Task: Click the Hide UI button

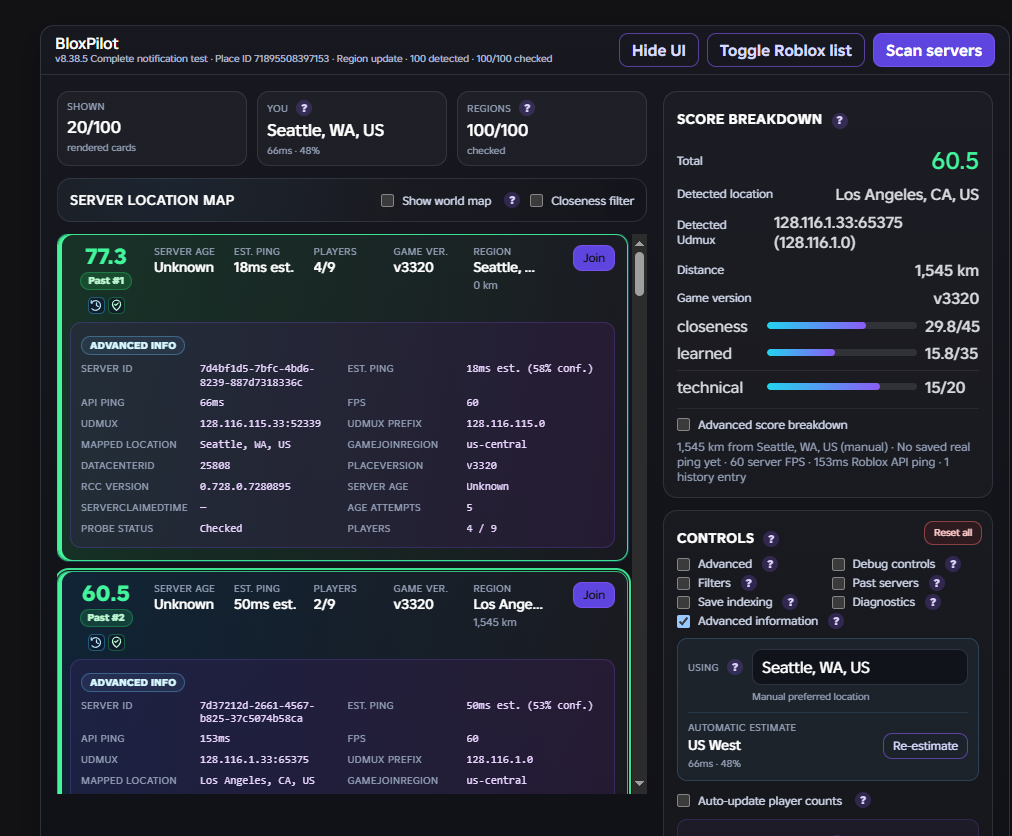Action: (658, 50)
